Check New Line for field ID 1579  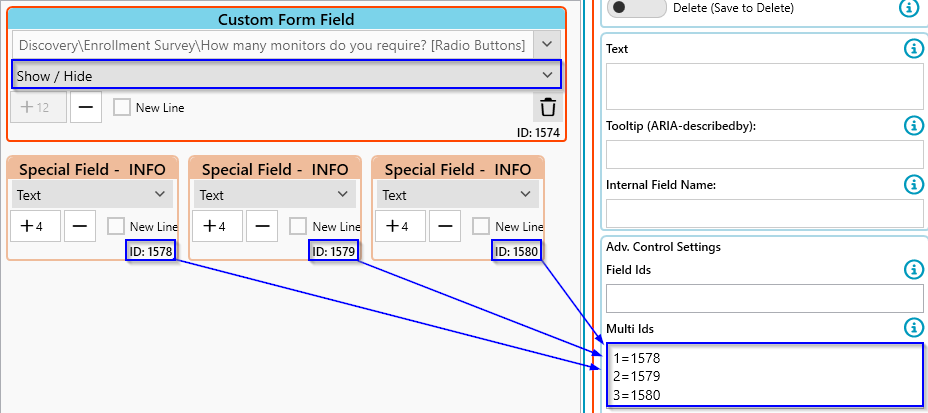pyautogui.click(x=298, y=226)
